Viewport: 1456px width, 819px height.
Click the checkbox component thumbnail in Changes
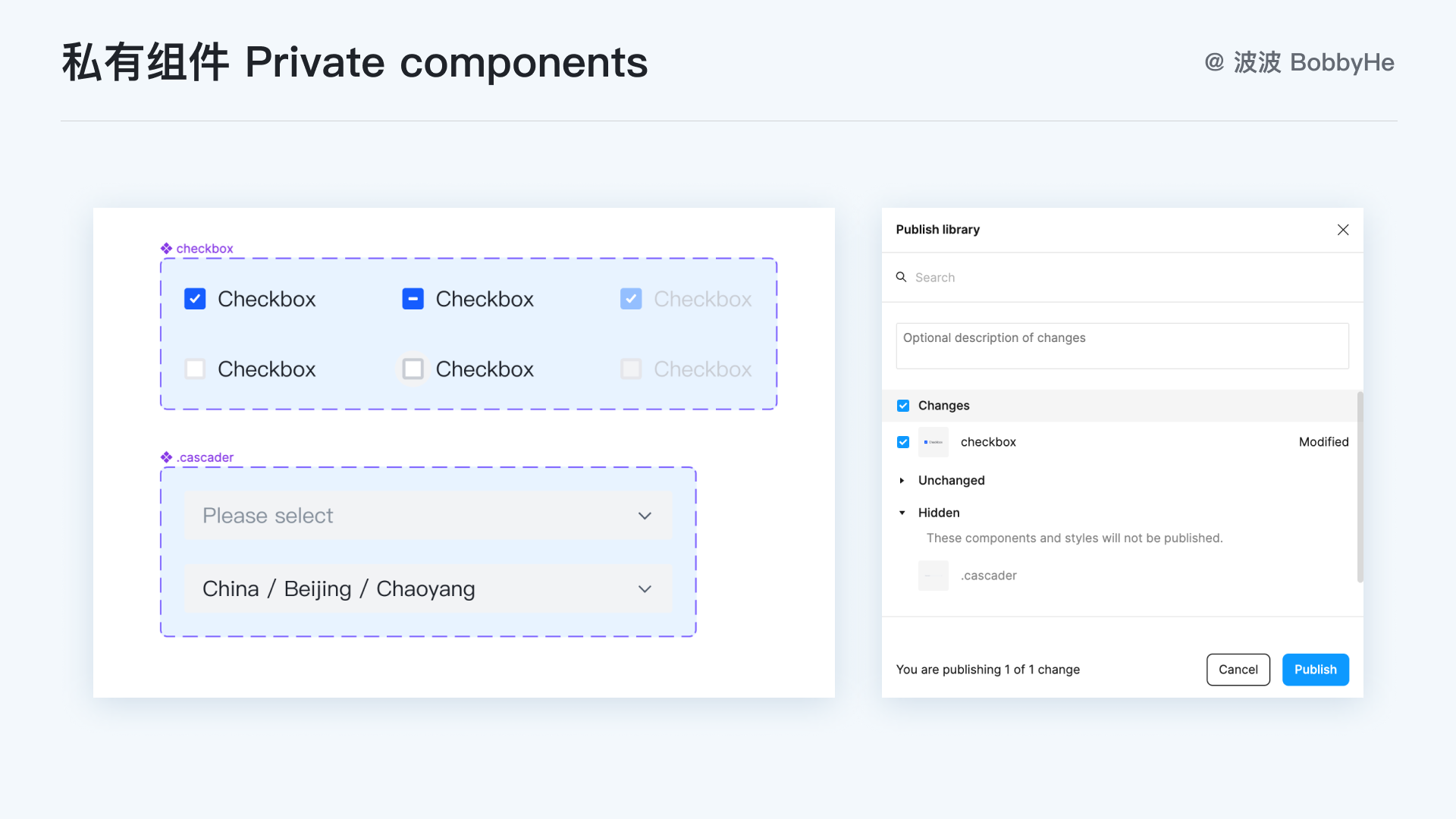[933, 442]
